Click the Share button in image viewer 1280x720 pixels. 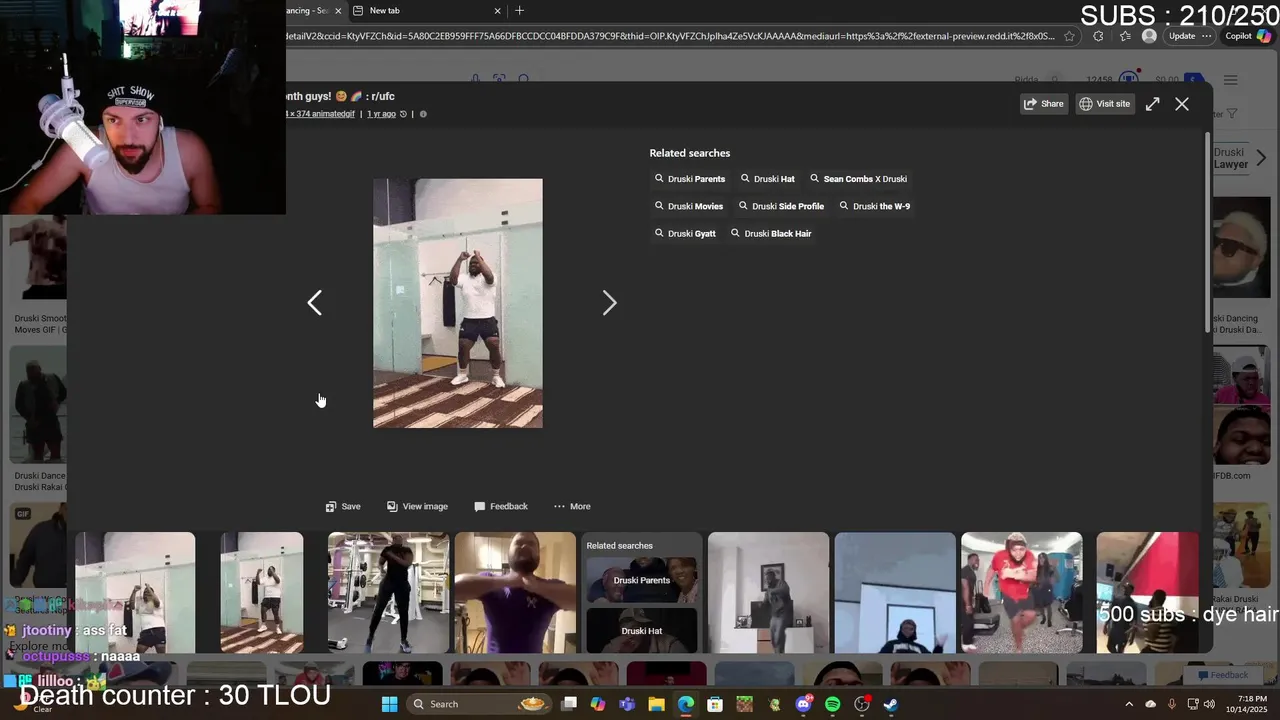coord(1043,104)
